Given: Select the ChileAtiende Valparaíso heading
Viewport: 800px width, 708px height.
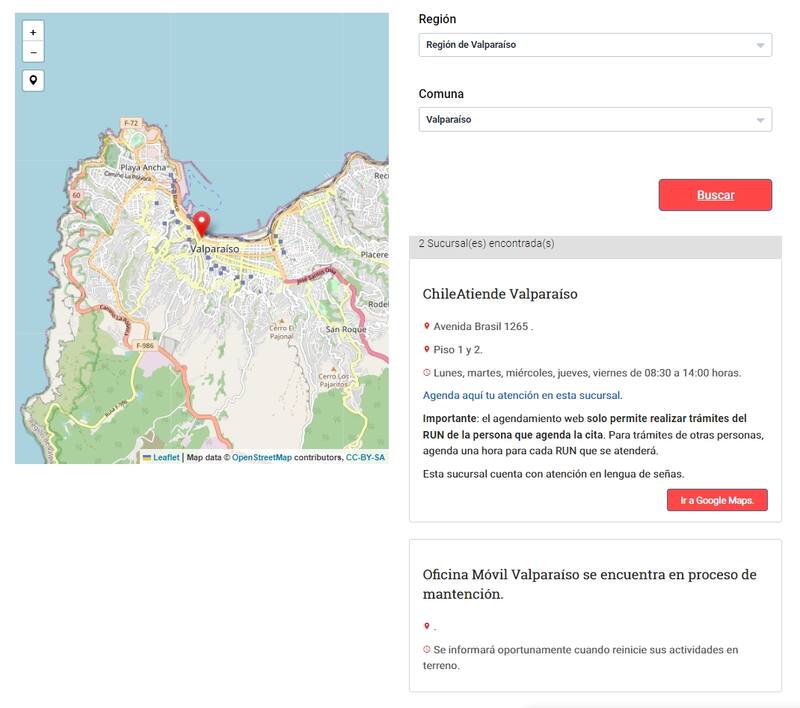Looking at the screenshot, I should tap(500, 294).
